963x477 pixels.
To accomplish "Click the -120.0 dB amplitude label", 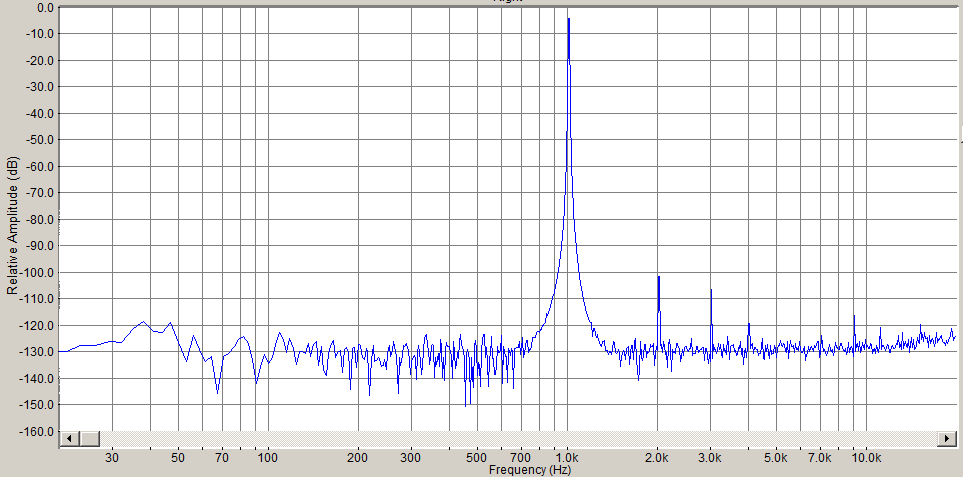I will pos(38,325).
